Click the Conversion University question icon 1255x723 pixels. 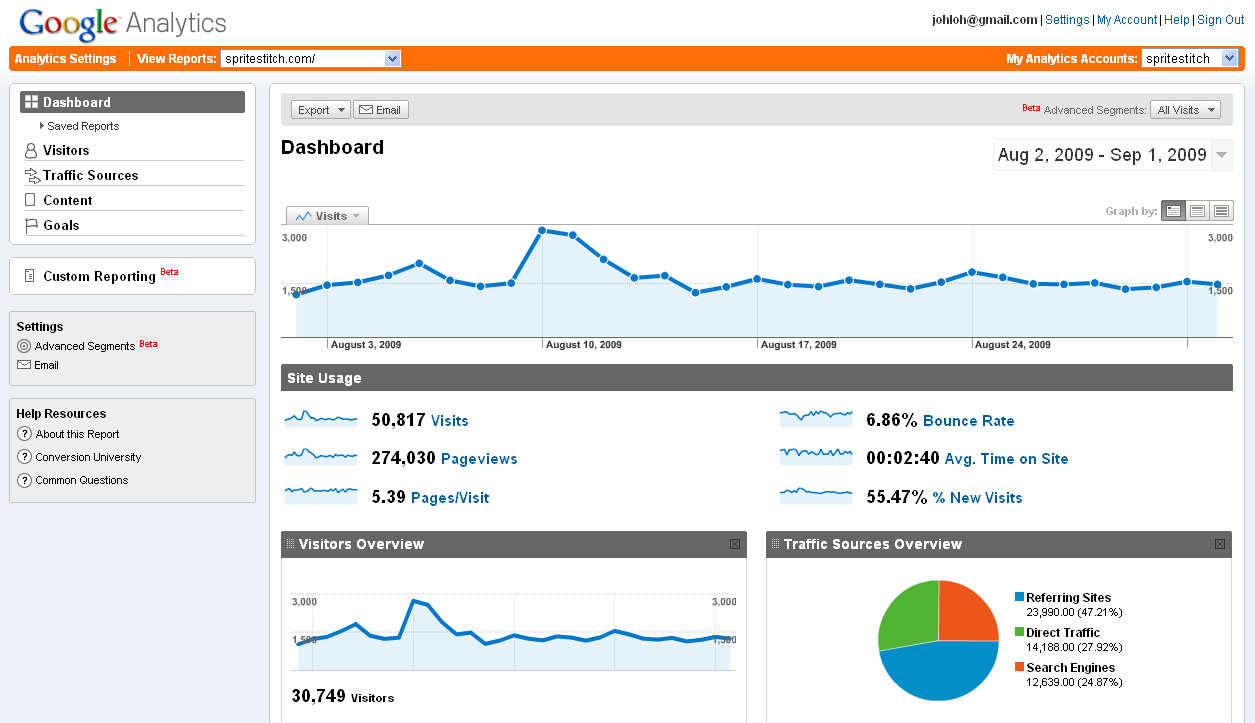pyautogui.click(x=25, y=457)
